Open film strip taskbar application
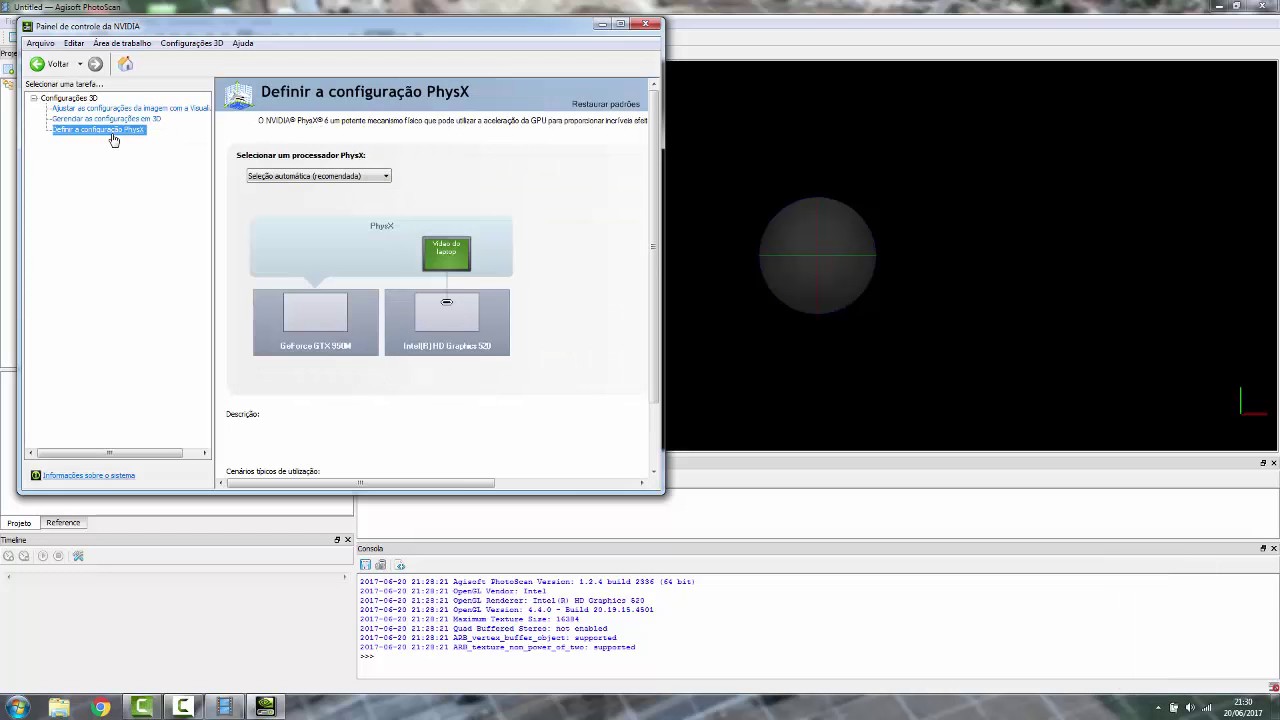The image size is (1280, 720). pyautogui.click(x=224, y=708)
